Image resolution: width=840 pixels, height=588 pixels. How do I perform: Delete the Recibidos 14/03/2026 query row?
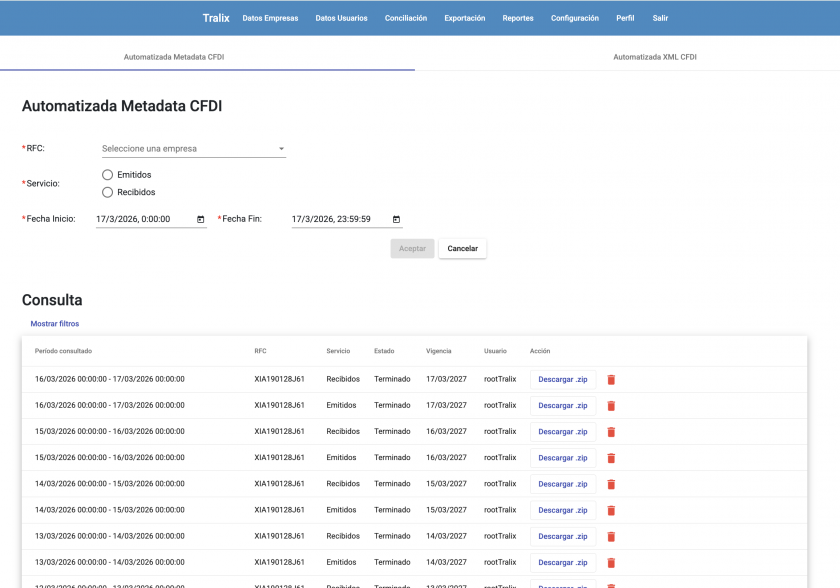[x=611, y=484]
